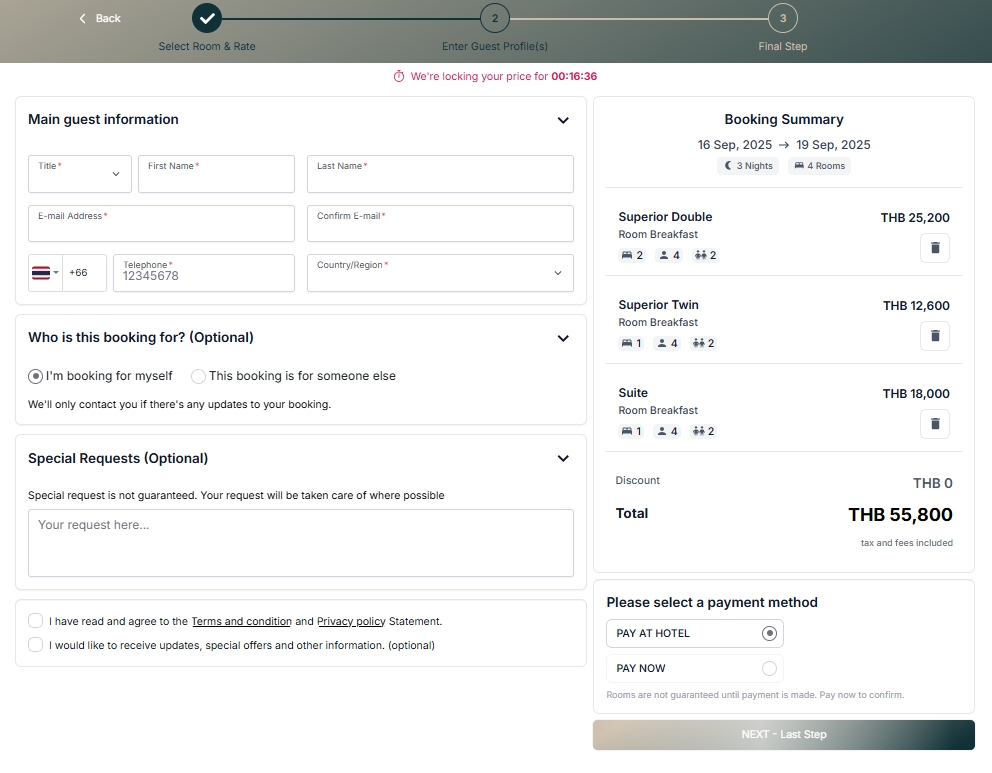This screenshot has height=773, width=992.
Task: Delete the Superior Double room
Action: [x=934, y=248]
